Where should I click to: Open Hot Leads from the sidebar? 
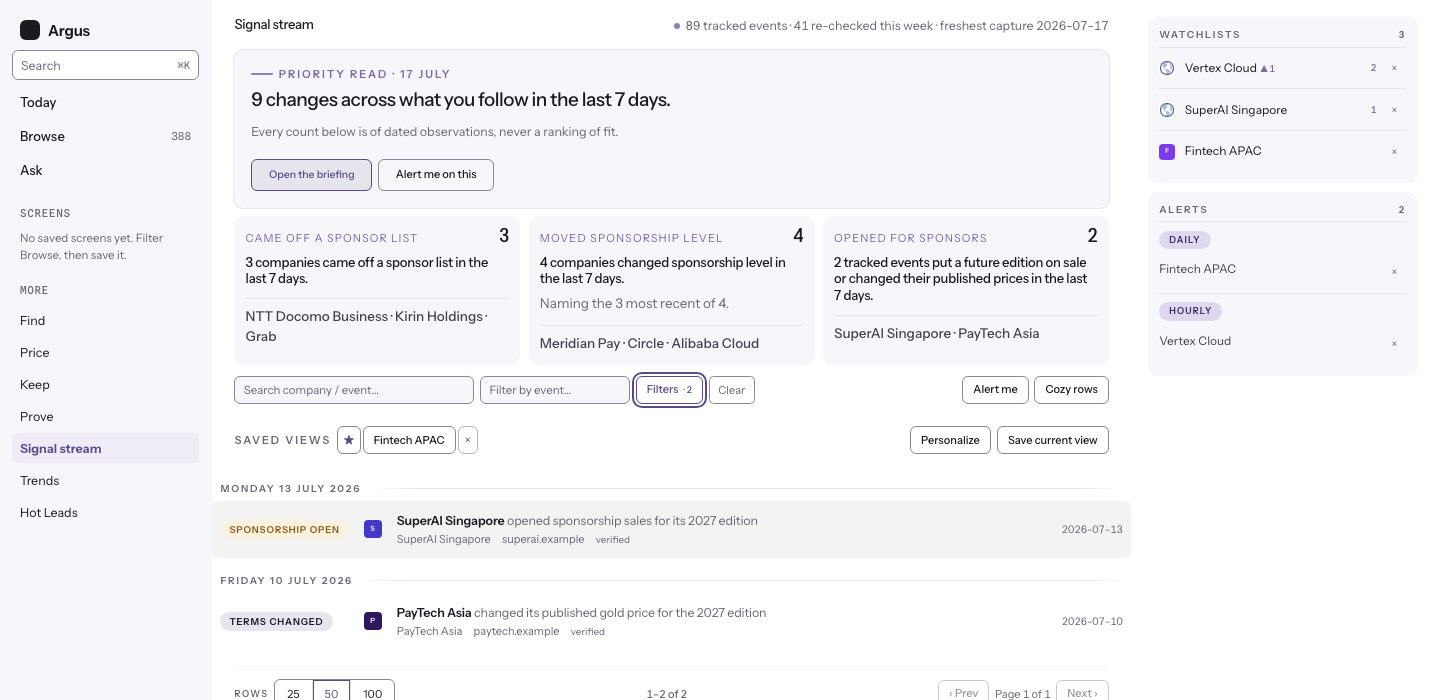point(105,513)
